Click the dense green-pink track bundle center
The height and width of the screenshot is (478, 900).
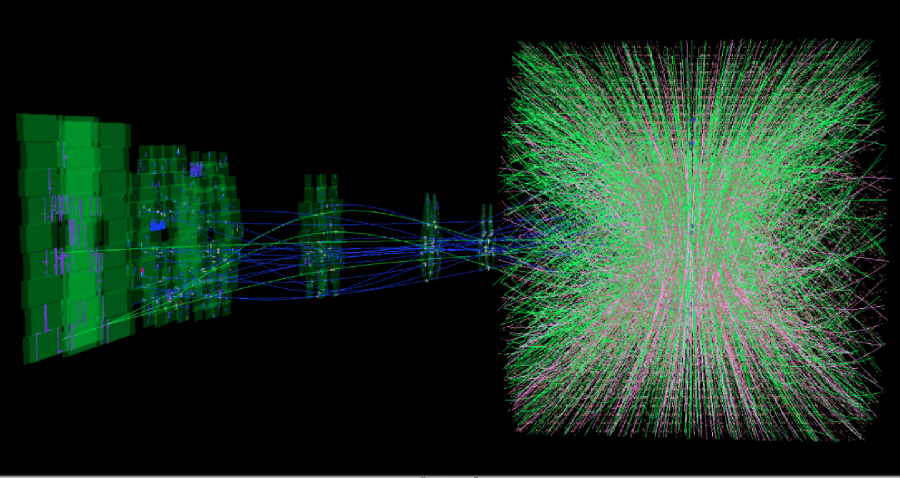coord(693,239)
